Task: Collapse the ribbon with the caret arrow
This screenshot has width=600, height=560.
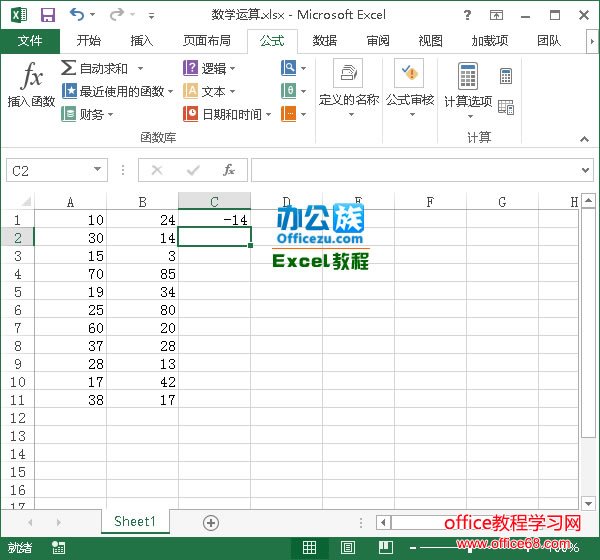Action: coord(584,139)
